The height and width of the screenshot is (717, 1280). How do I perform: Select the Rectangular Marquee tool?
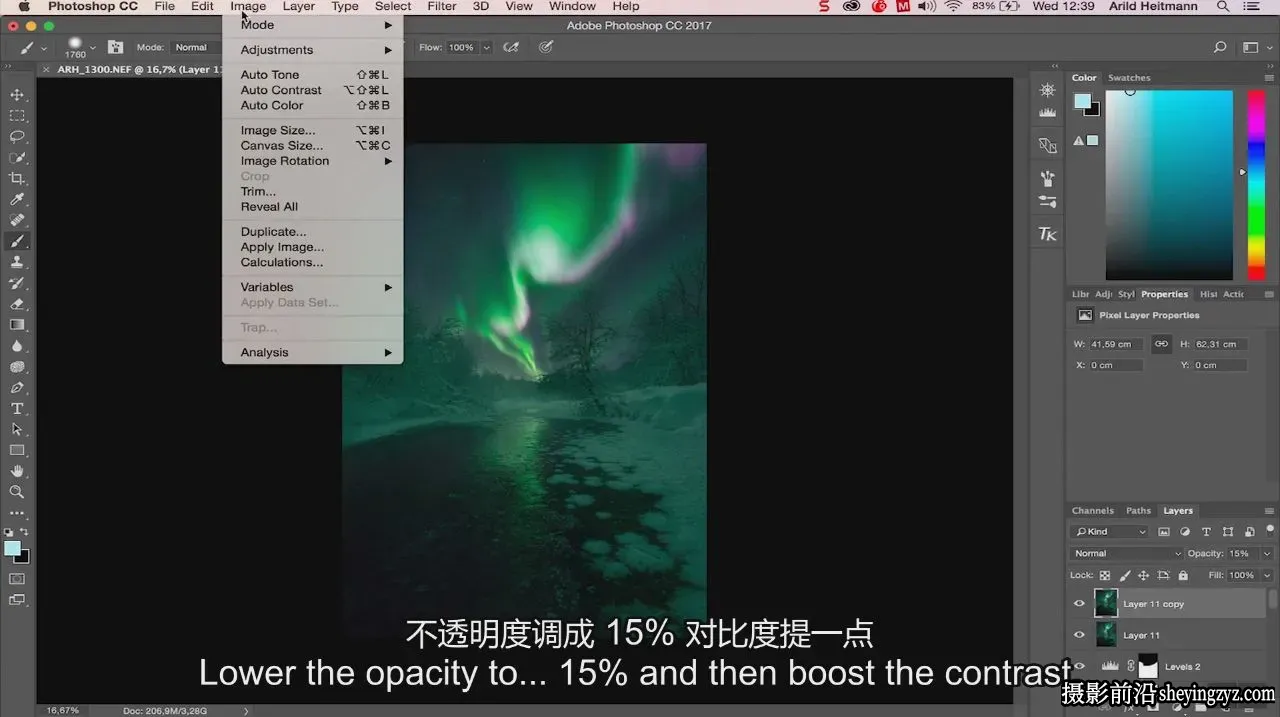click(x=17, y=116)
